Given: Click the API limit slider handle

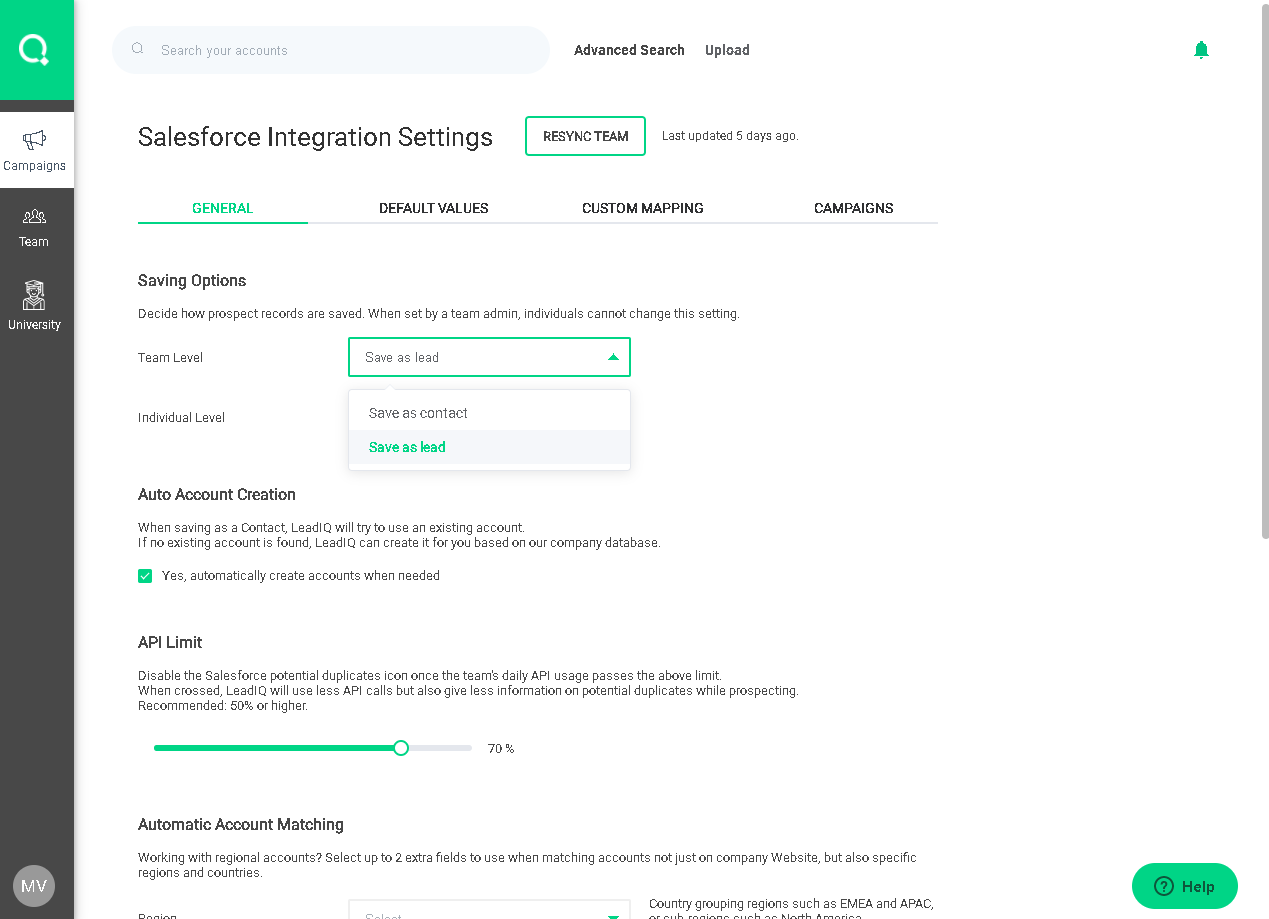Looking at the screenshot, I should (x=401, y=748).
